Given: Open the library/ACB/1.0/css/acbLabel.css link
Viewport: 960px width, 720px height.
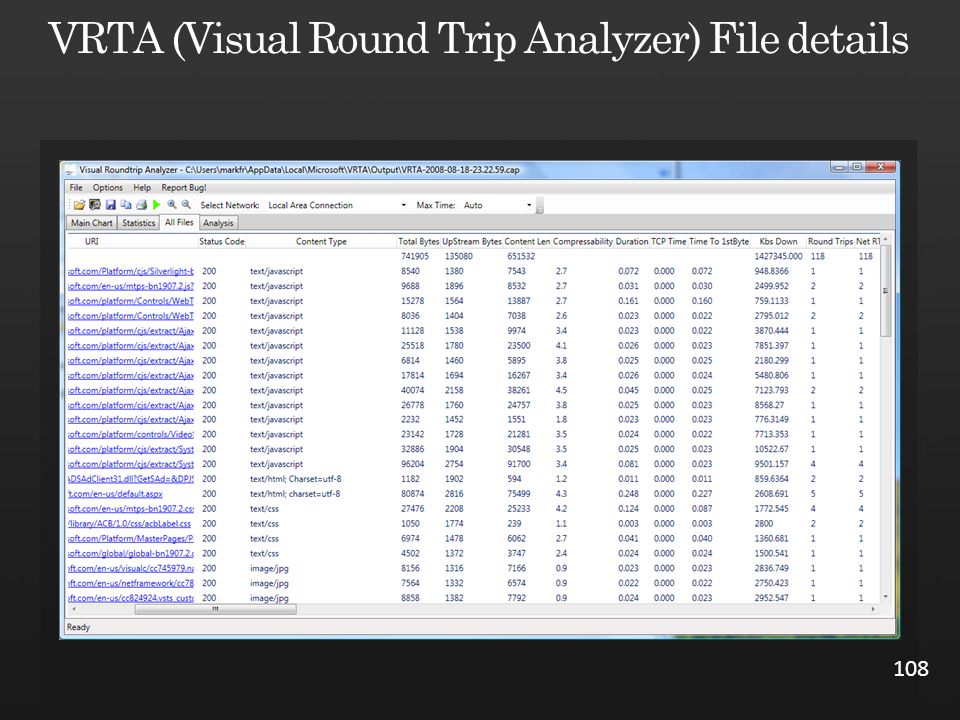Looking at the screenshot, I should tap(129, 523).
